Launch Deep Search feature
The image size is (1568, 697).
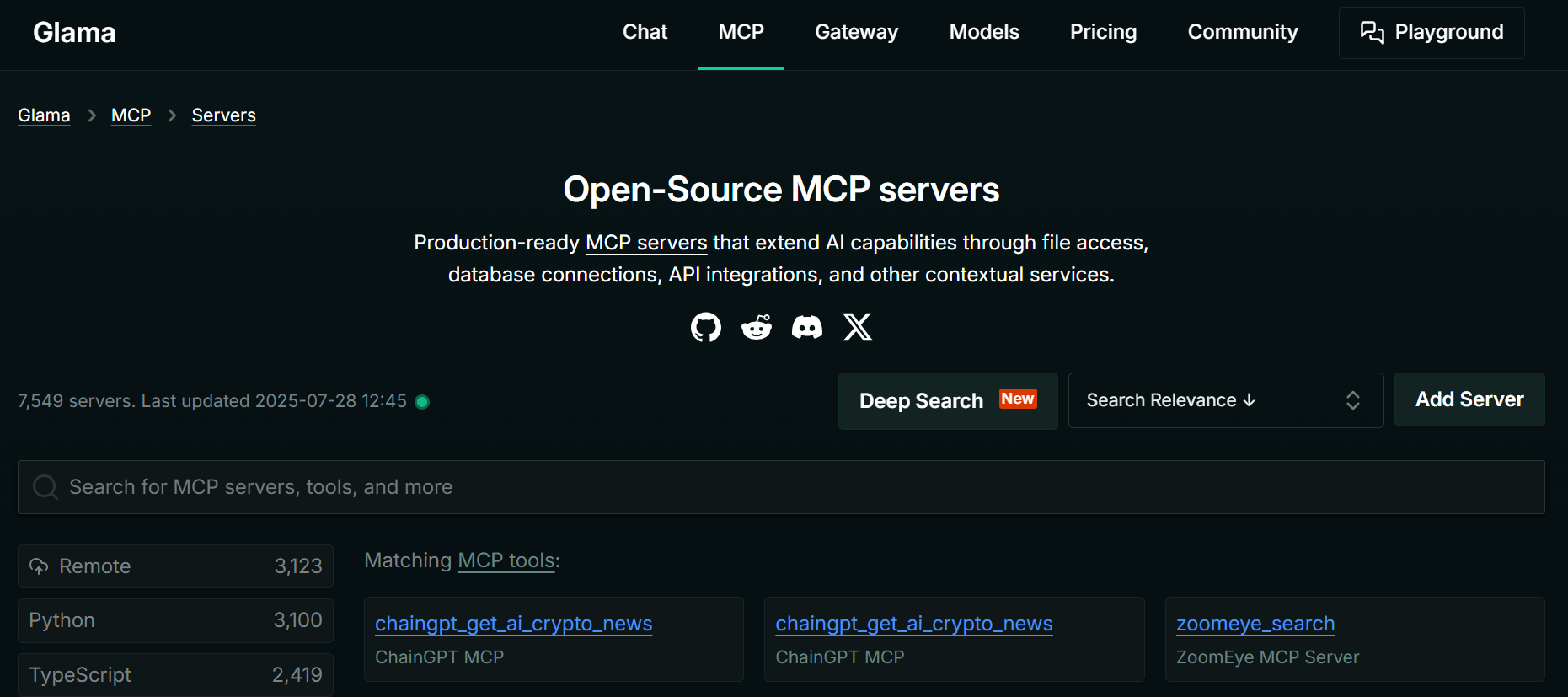tap(947, 401)
